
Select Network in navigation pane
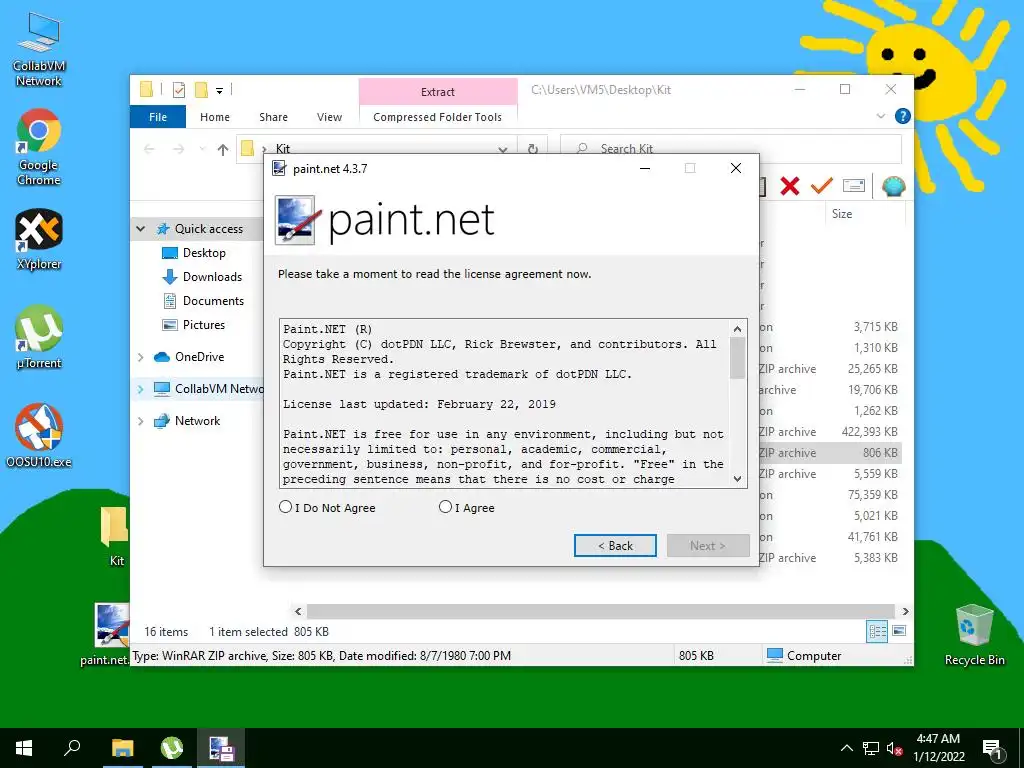click(x=197, y=421)
